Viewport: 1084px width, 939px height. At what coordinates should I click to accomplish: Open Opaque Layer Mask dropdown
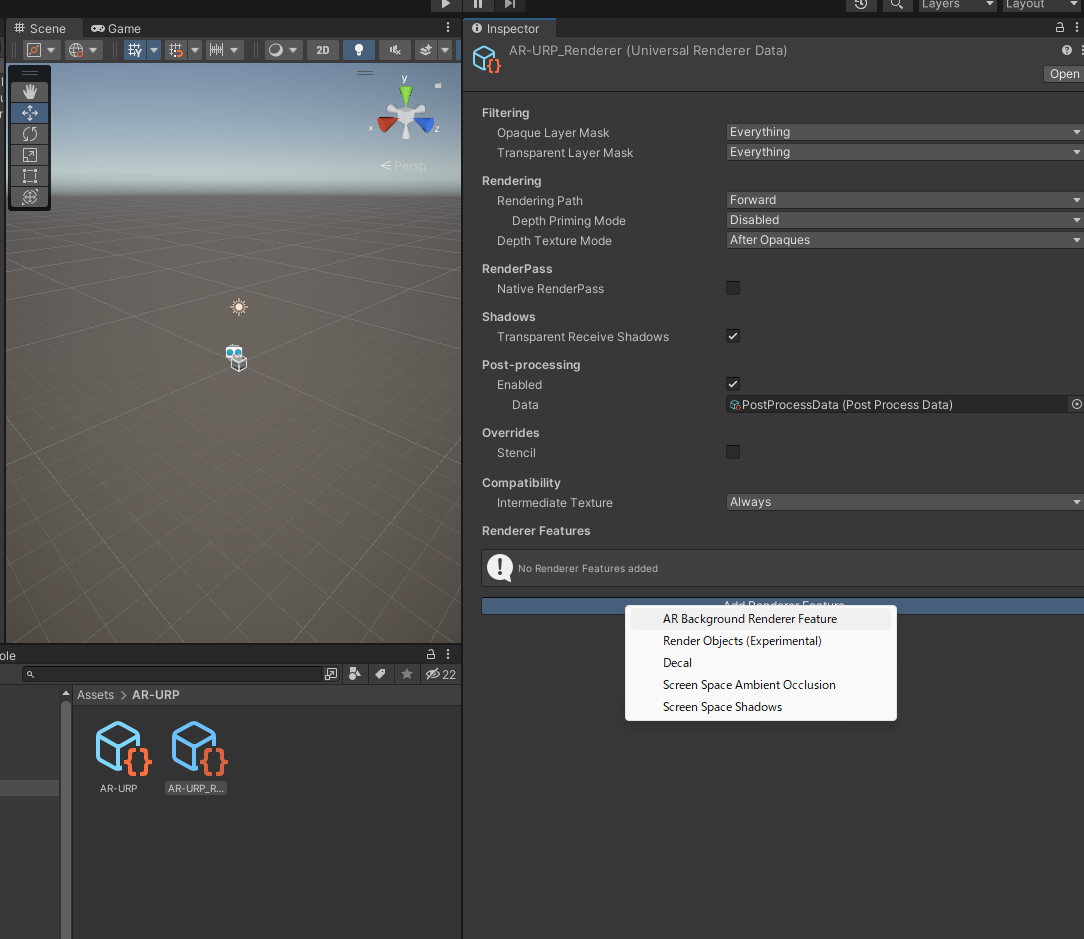(905, 132)
